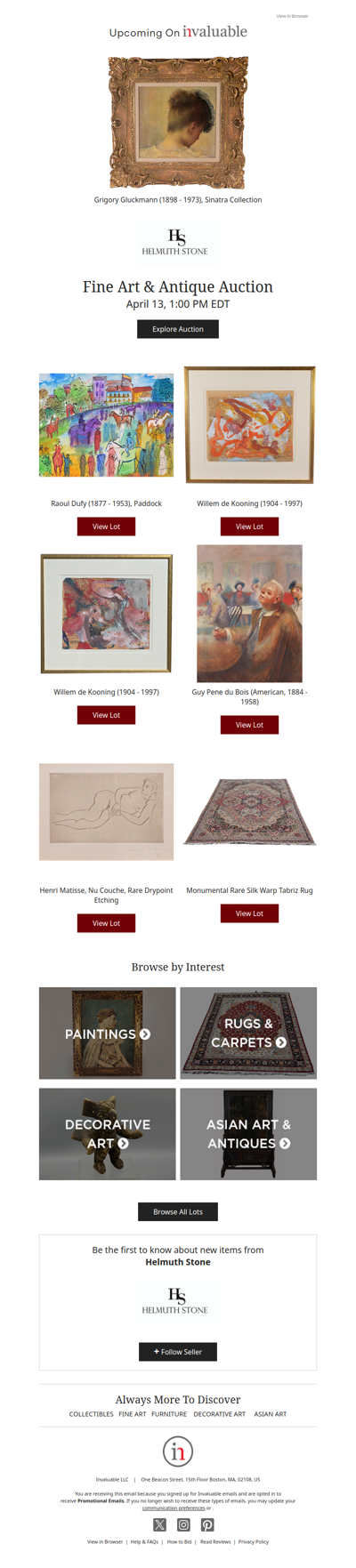Open the Furniture footer category link
This screenshot has height=1568, width=356.
(x=169, y=1414)
